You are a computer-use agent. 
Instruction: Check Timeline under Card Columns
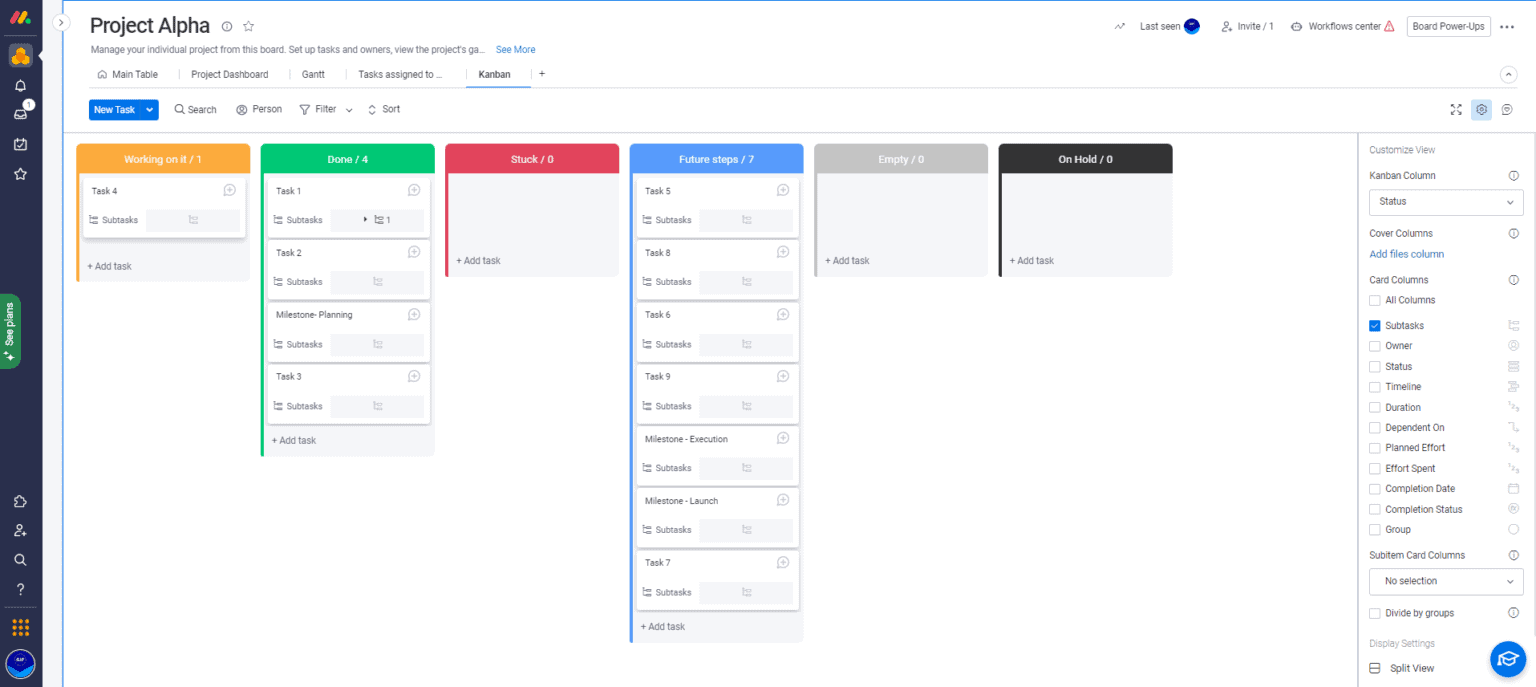tap(1375, 386)
